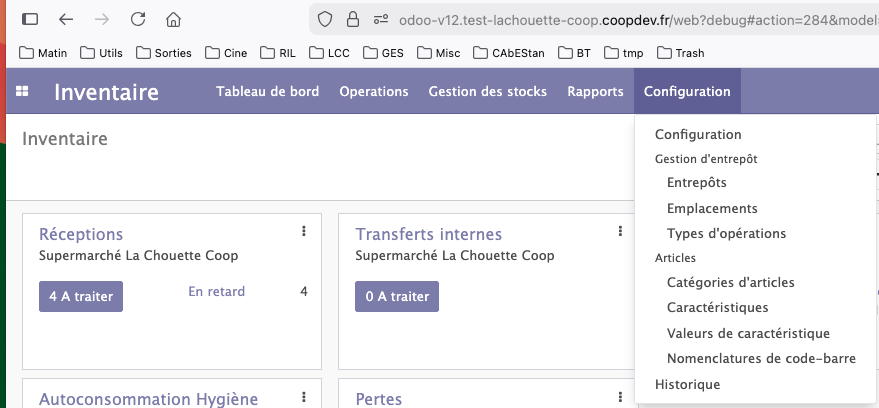Choose Catégories d'articles menu entry
Screen dimensions: 879x408
[x=730, y=283]
